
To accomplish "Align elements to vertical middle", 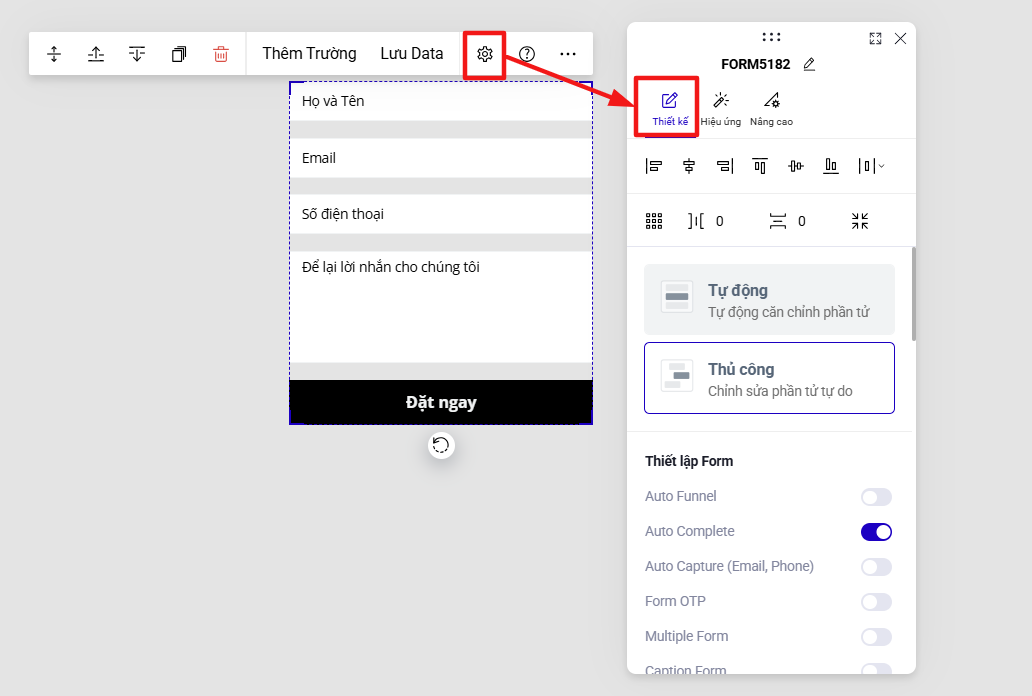I will click(x=796, y=166).
